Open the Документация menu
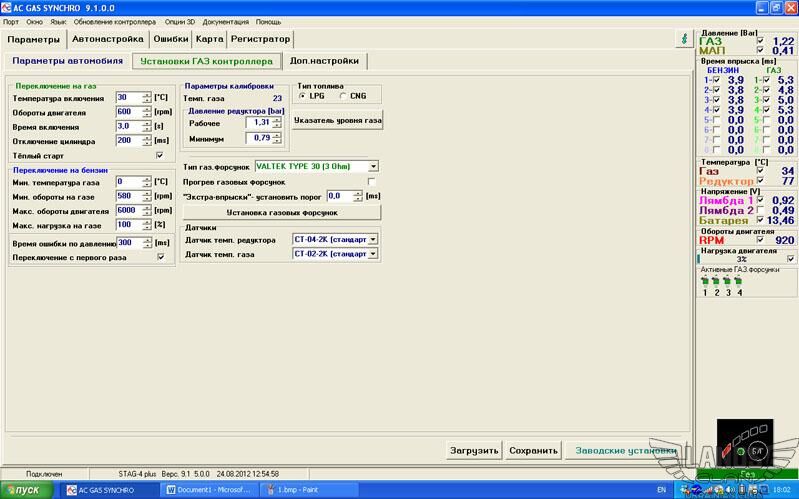799x499 pixels. [x=225, y=20]
